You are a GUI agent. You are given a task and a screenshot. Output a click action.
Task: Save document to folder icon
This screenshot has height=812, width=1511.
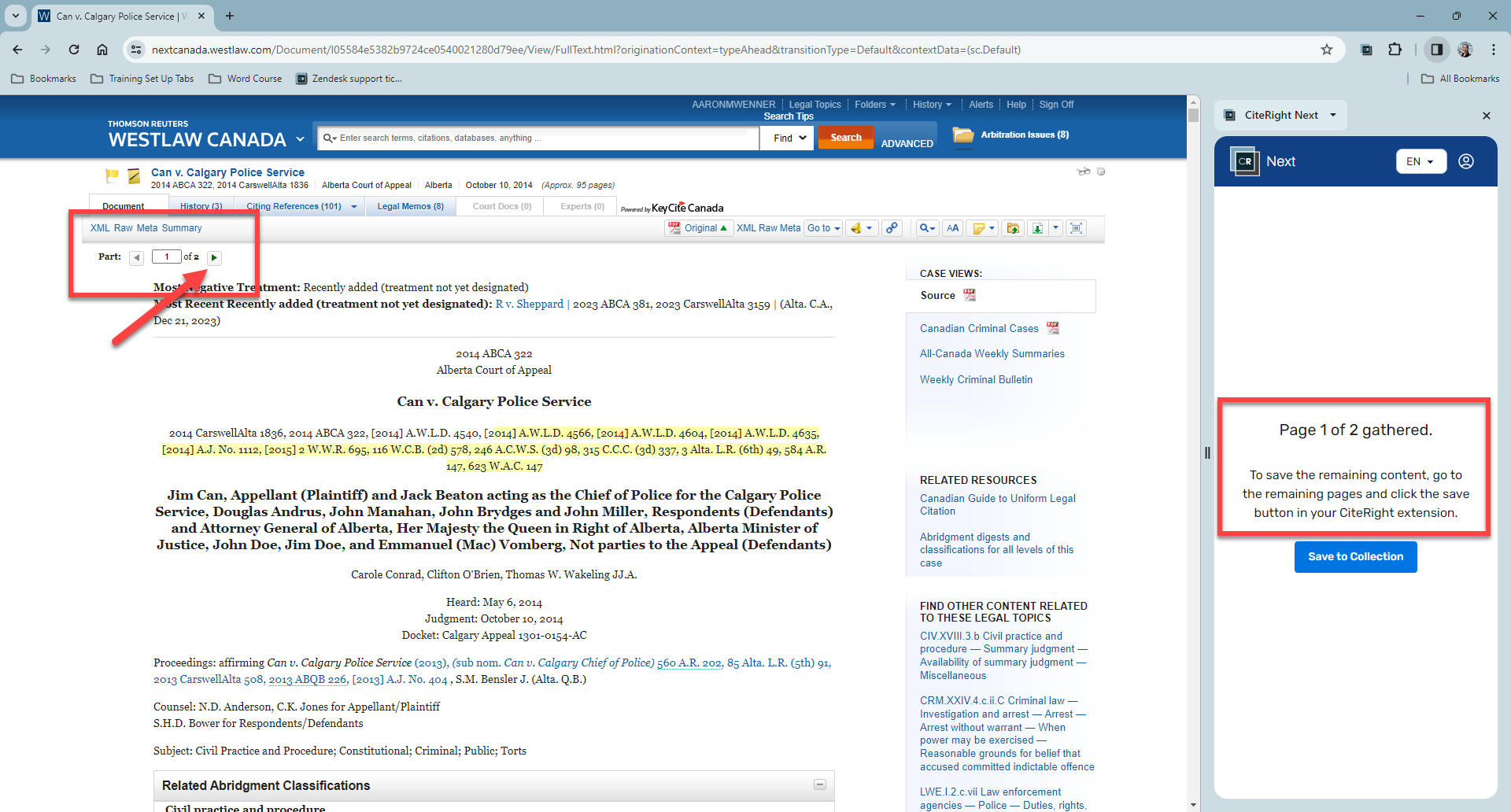(x=1014, y=228)
